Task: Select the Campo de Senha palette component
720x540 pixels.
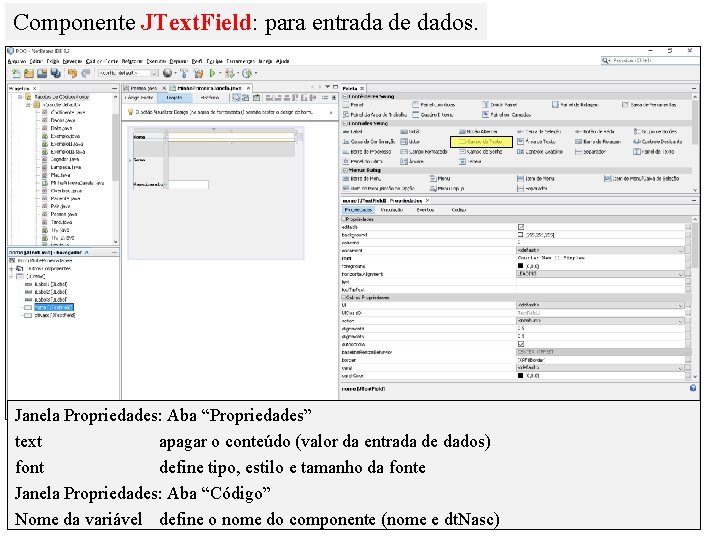Action: (481, 152)
